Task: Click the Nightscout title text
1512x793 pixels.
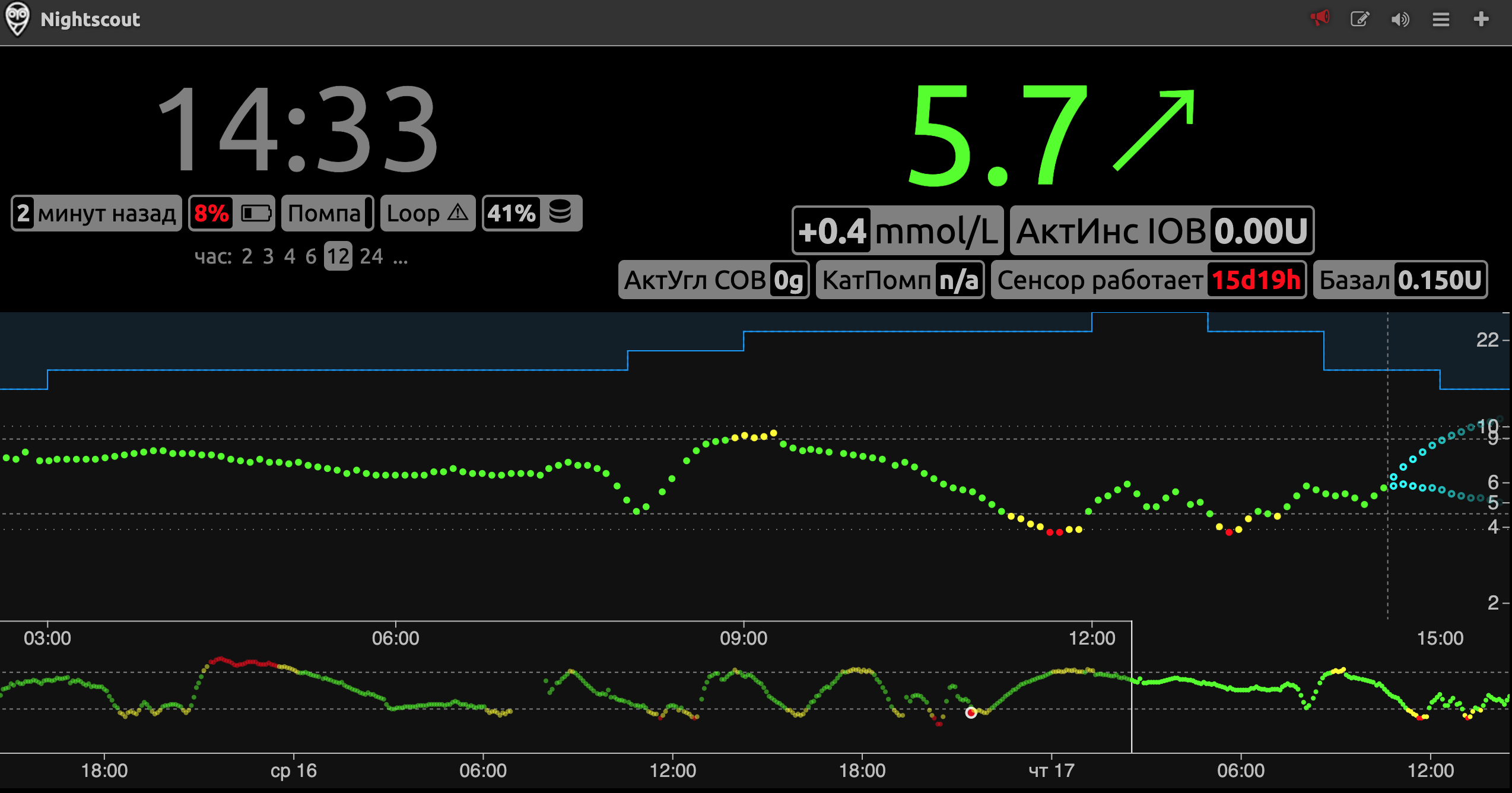Action: [x=90, y=20]
